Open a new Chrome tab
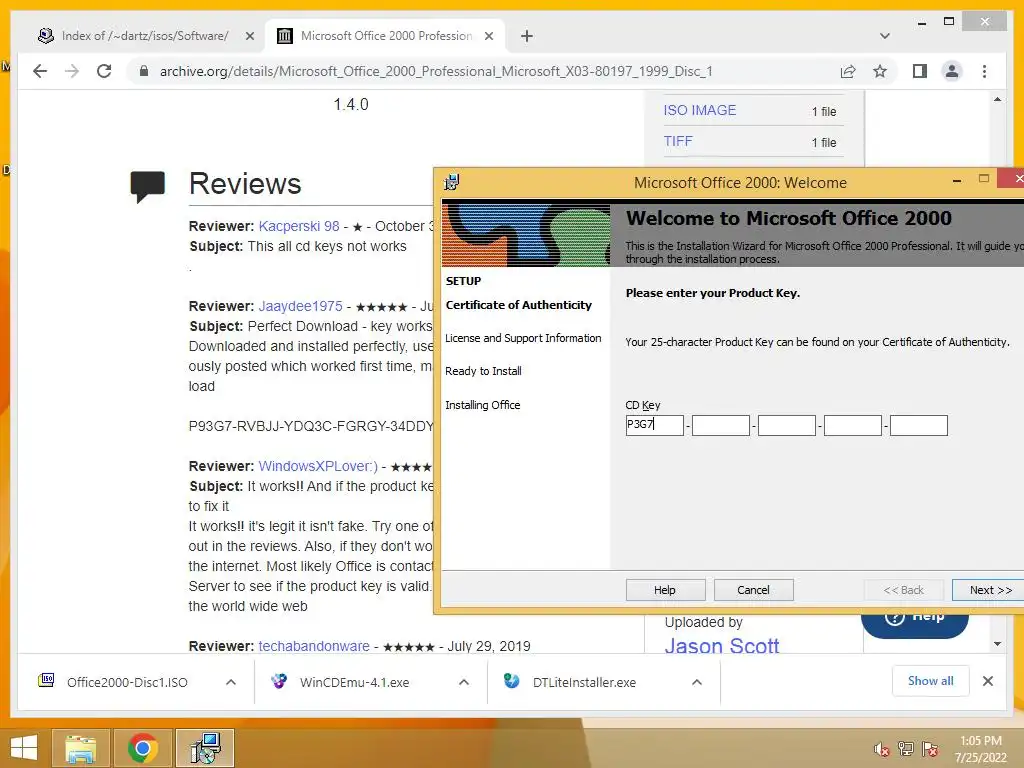The height and width of the screenshot is (768, 1024). [x=526, y=36]
